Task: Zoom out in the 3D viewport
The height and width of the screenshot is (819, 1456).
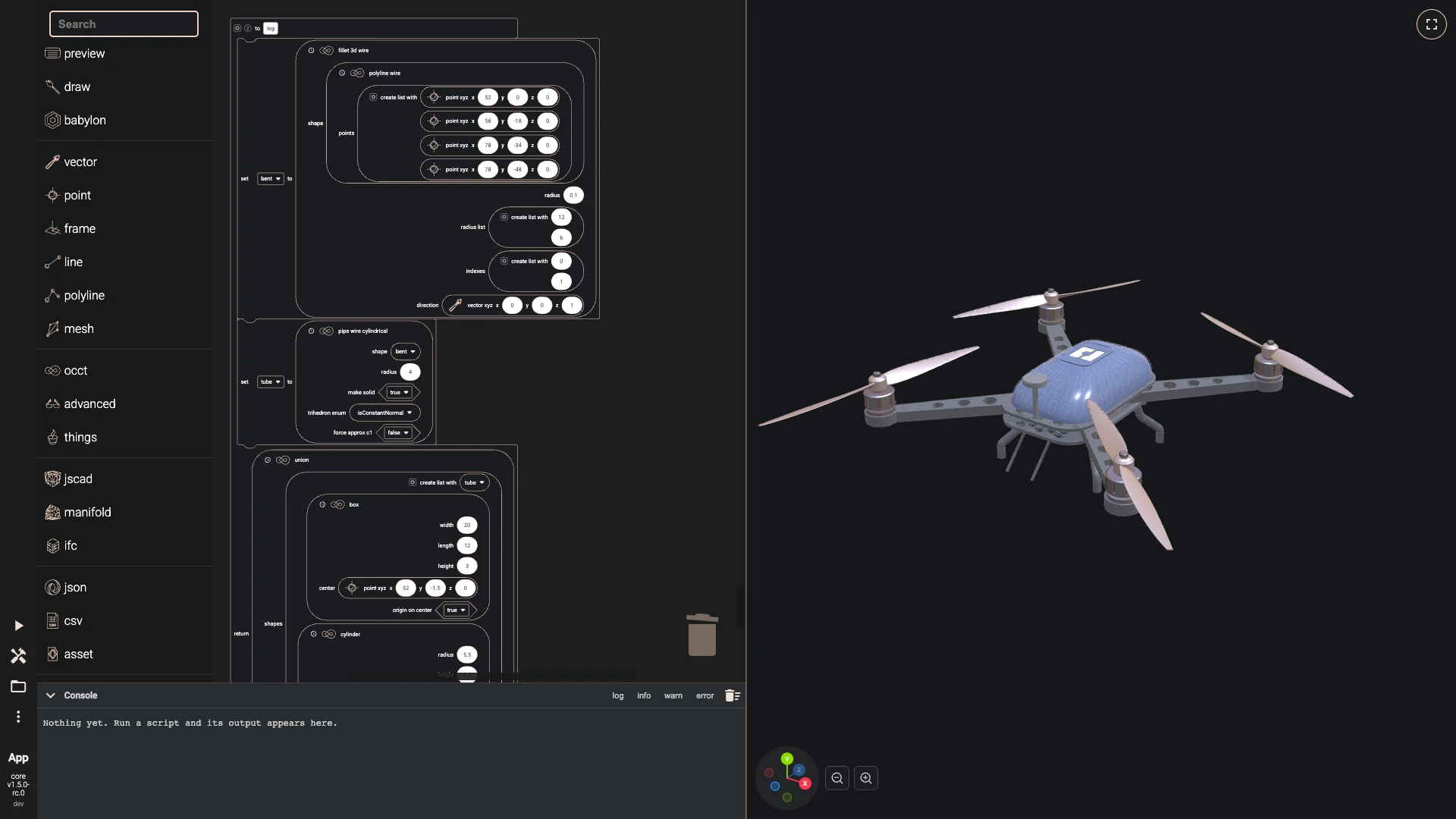Action: [837, 778]
